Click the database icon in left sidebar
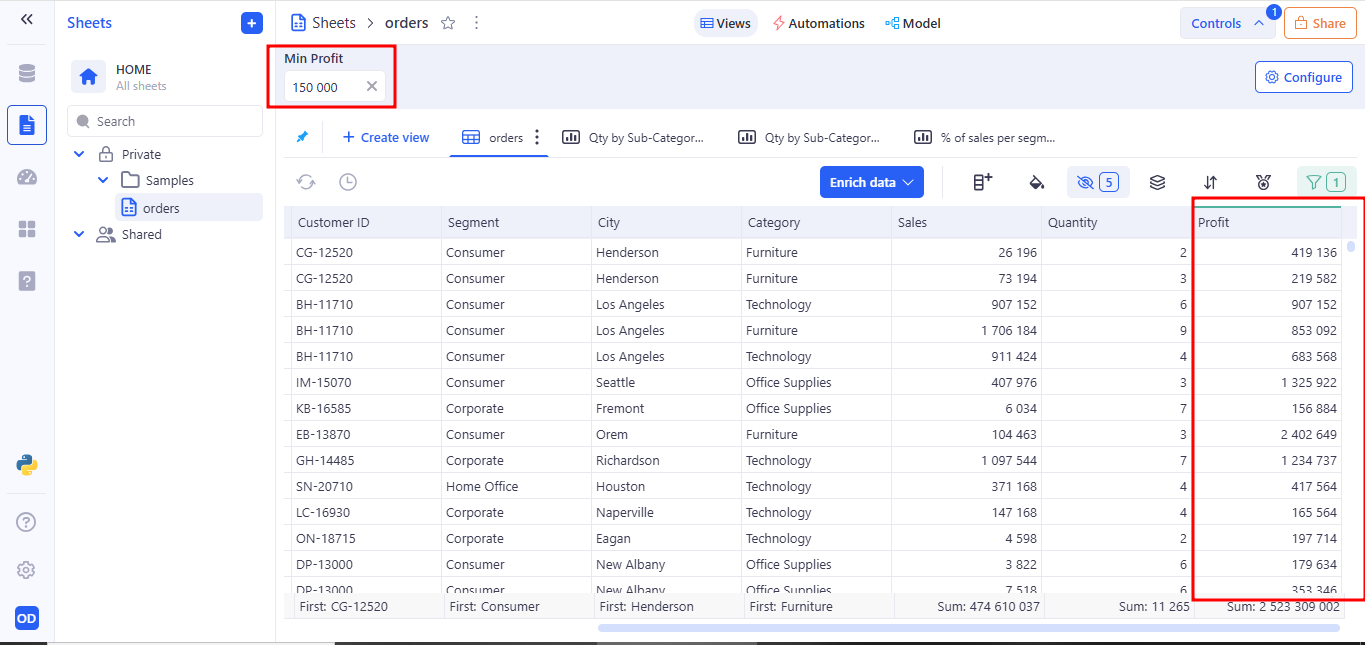The height and width of the screenshot is (645, 1365). (x=27, y=73)
